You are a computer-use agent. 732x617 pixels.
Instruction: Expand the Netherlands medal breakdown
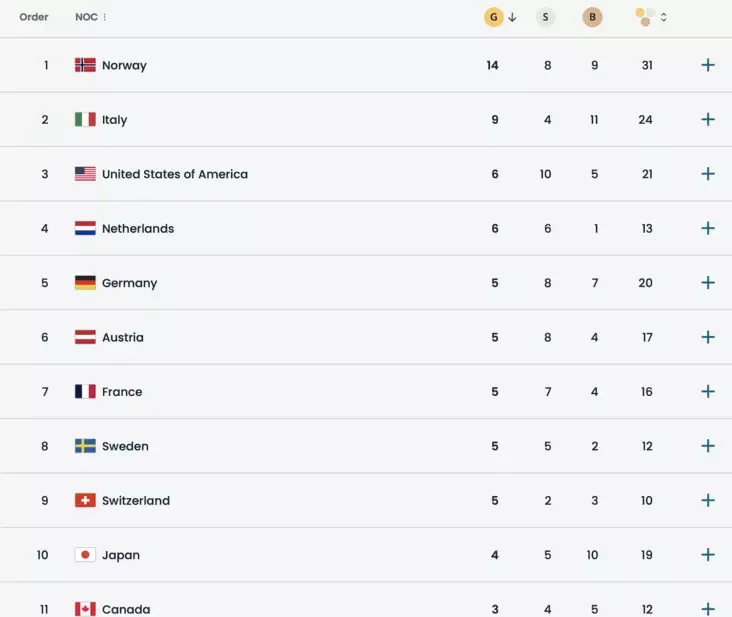tap(708, 229)
